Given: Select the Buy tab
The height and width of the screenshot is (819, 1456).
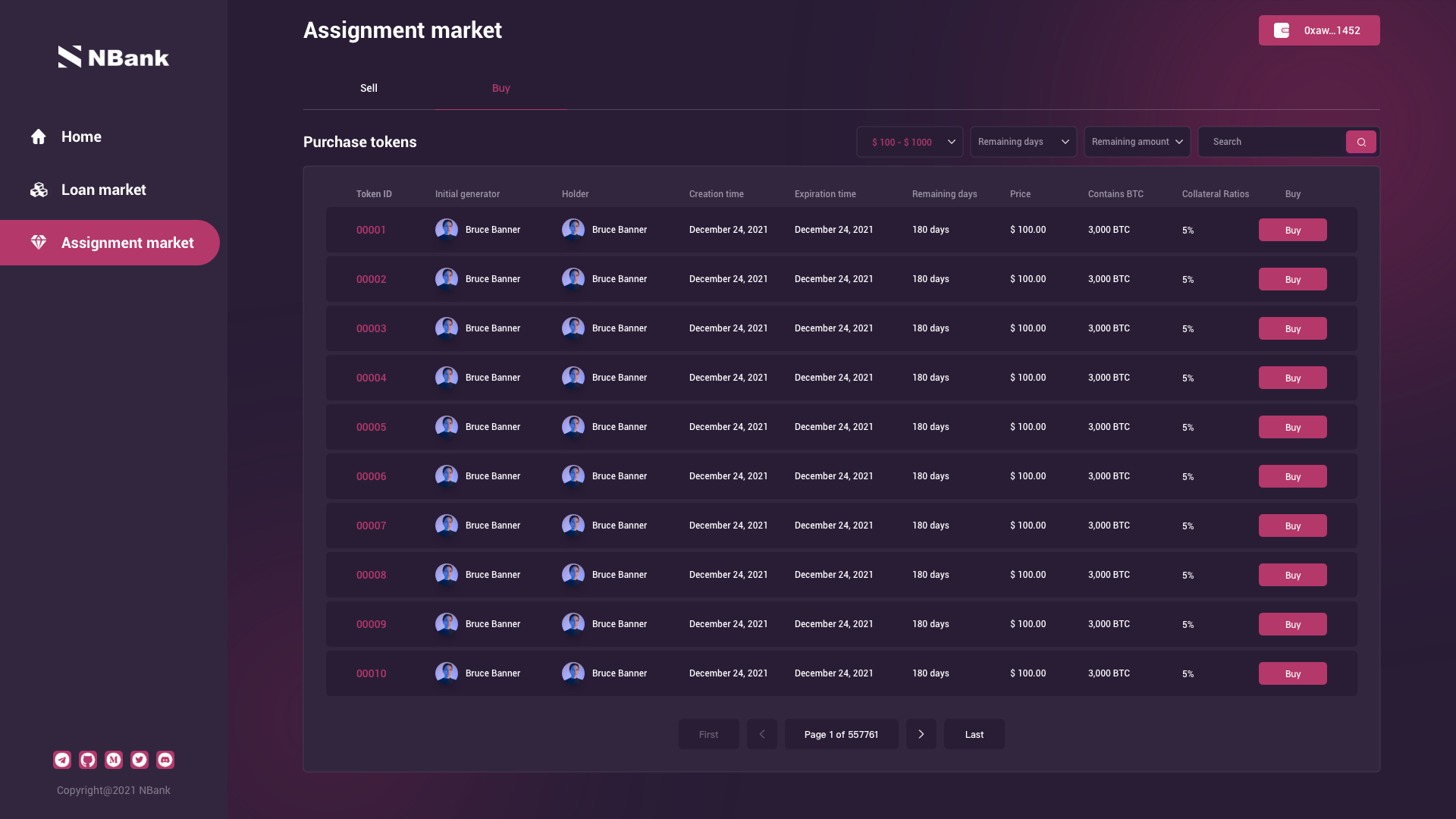Looking at the screenshot, I should coord(500,88).
